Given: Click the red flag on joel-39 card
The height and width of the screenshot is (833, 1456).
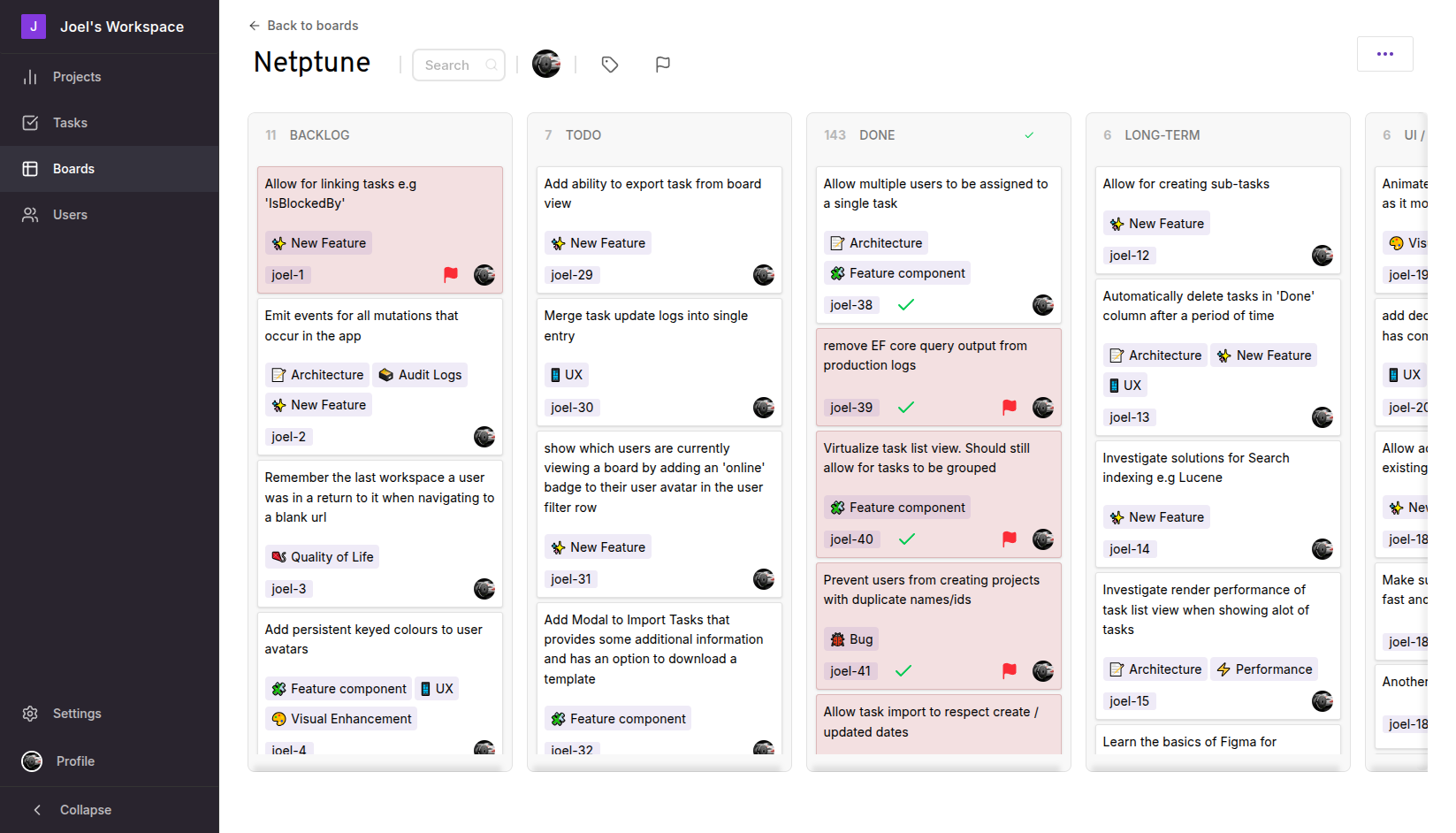Looking at the screenshot, I should 1010,408.
